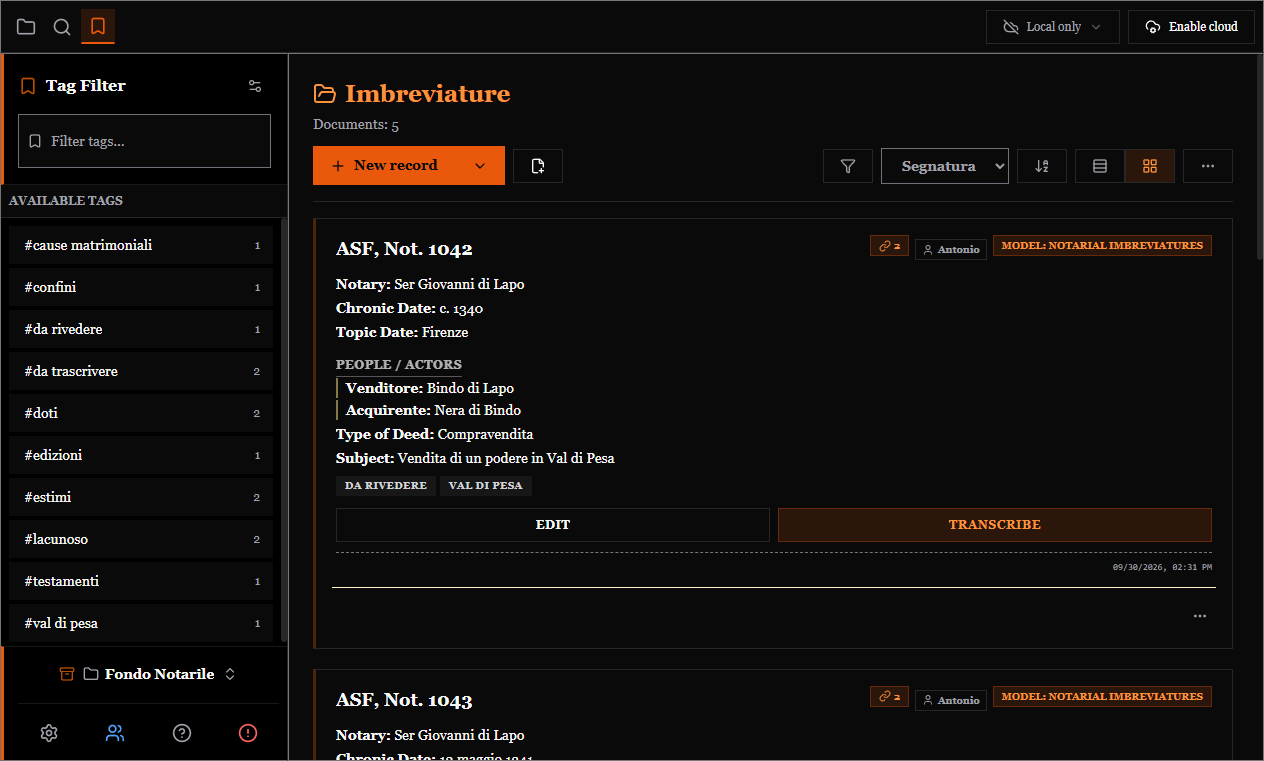
Task: Click Acquirente: Nera di Bindo text
Action: coord(433,410)
